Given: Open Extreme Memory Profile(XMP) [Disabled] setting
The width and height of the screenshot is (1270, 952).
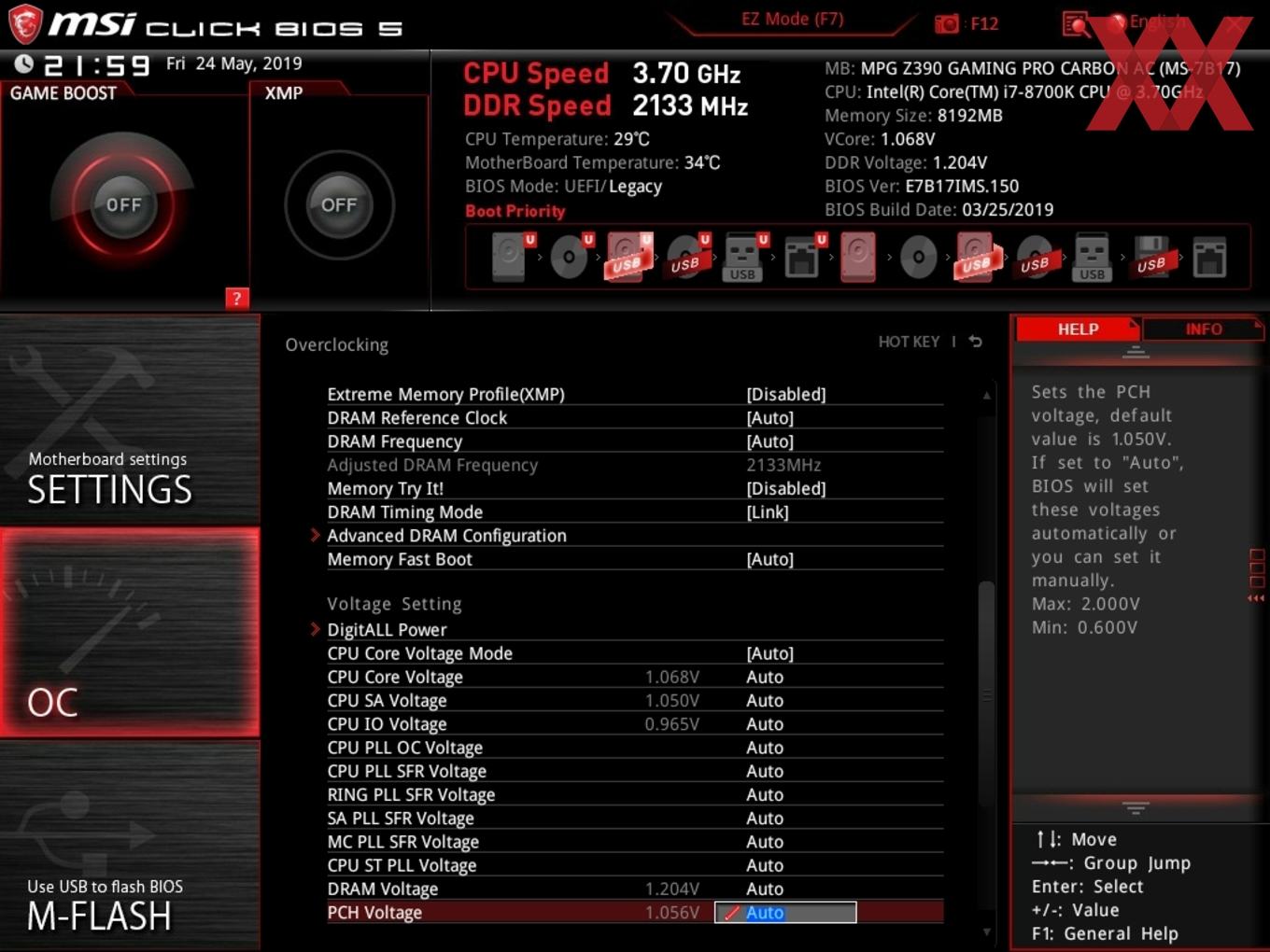Looking at the screenshot, I should pyautogui.click(x=635, y=394).
